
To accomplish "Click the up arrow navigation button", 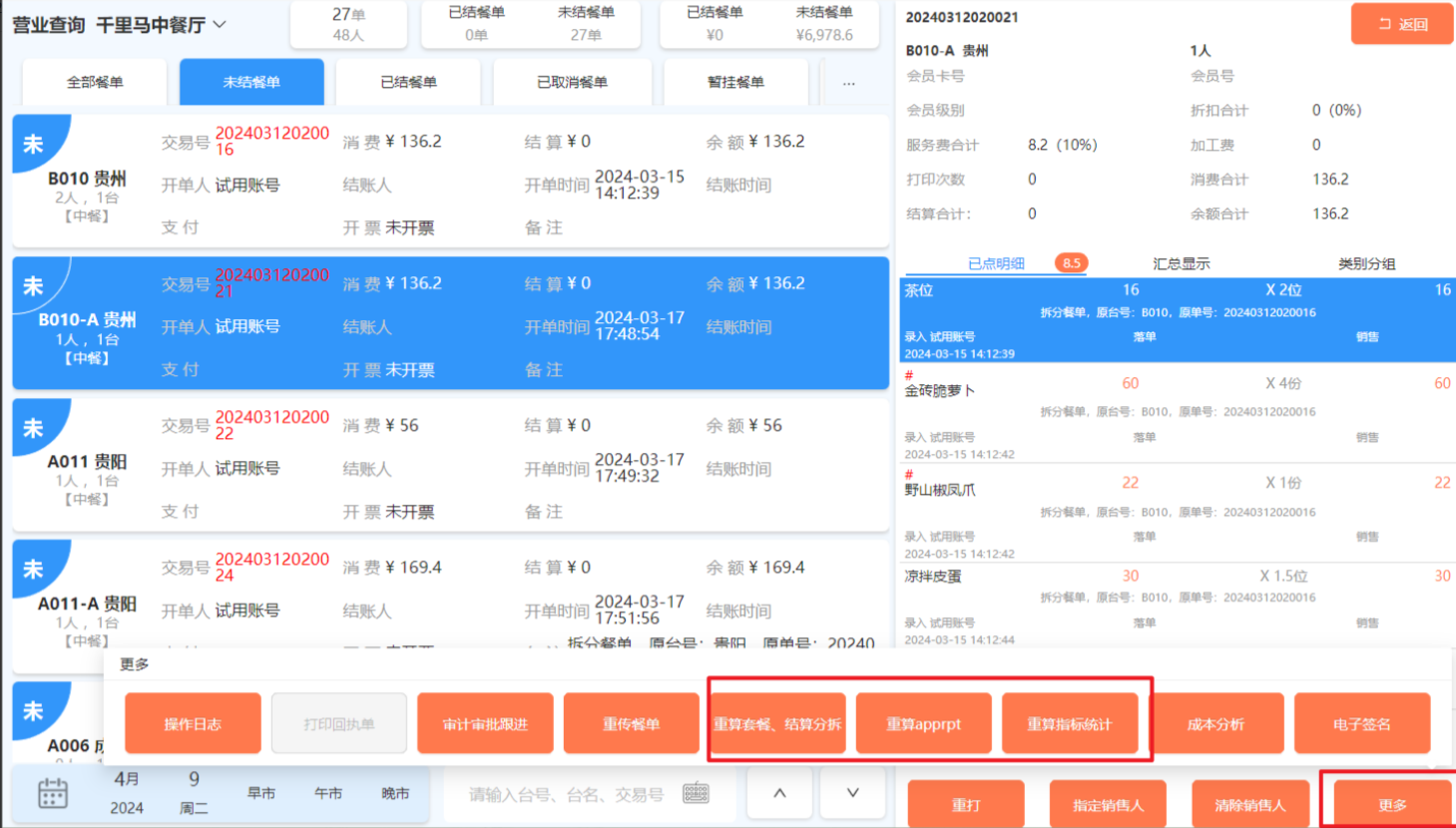I will pyautogui.click(x=779, y=794).
